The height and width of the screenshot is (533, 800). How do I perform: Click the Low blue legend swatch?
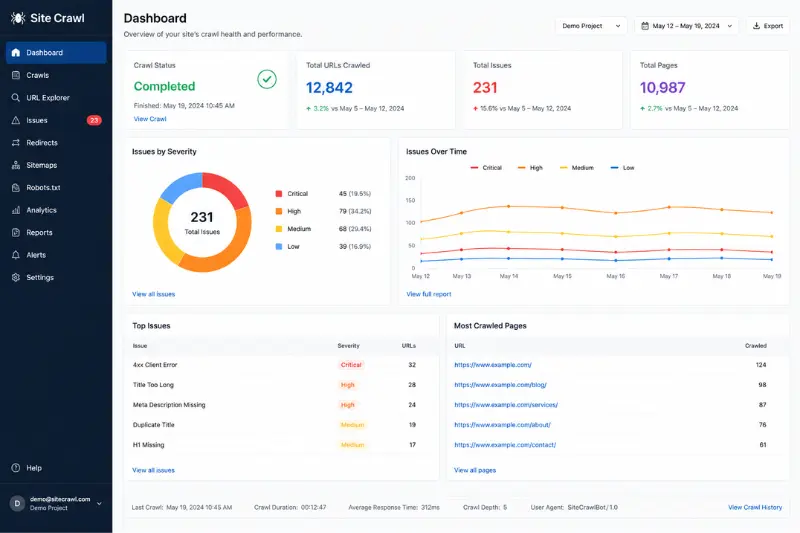pos(279,246)
